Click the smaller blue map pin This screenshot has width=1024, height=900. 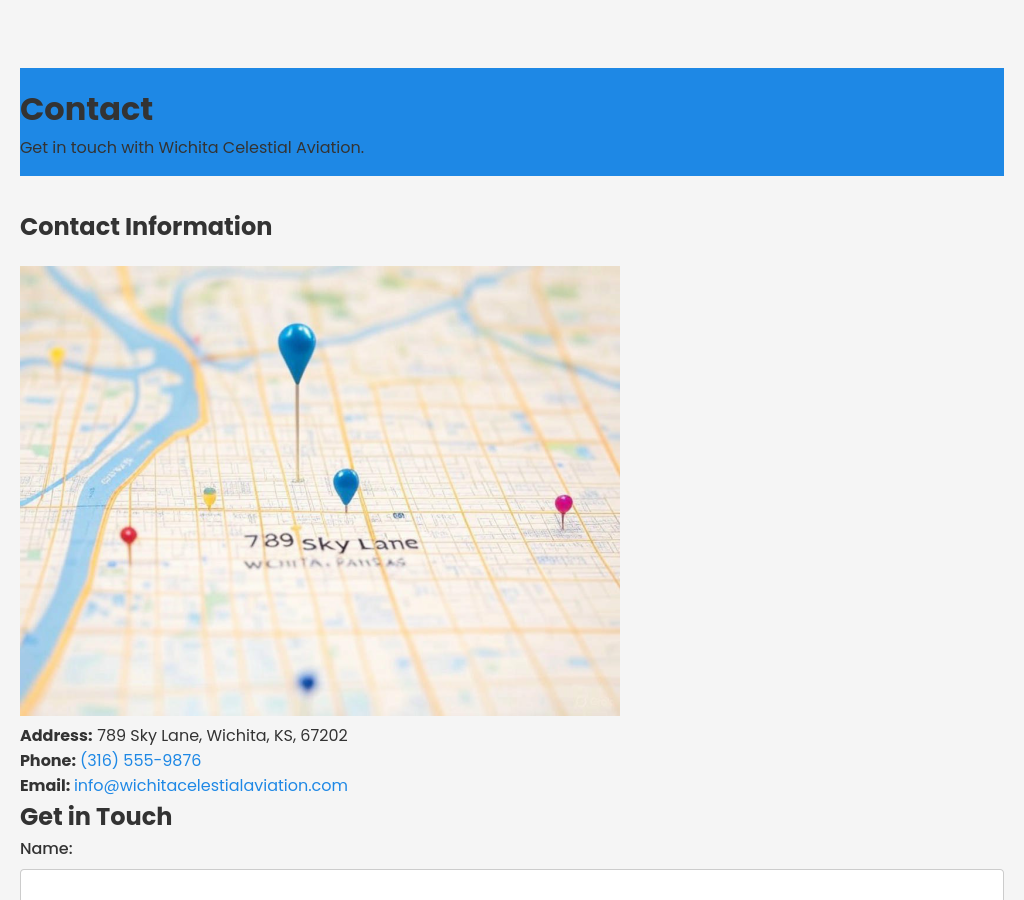click(x=346, y=485)
